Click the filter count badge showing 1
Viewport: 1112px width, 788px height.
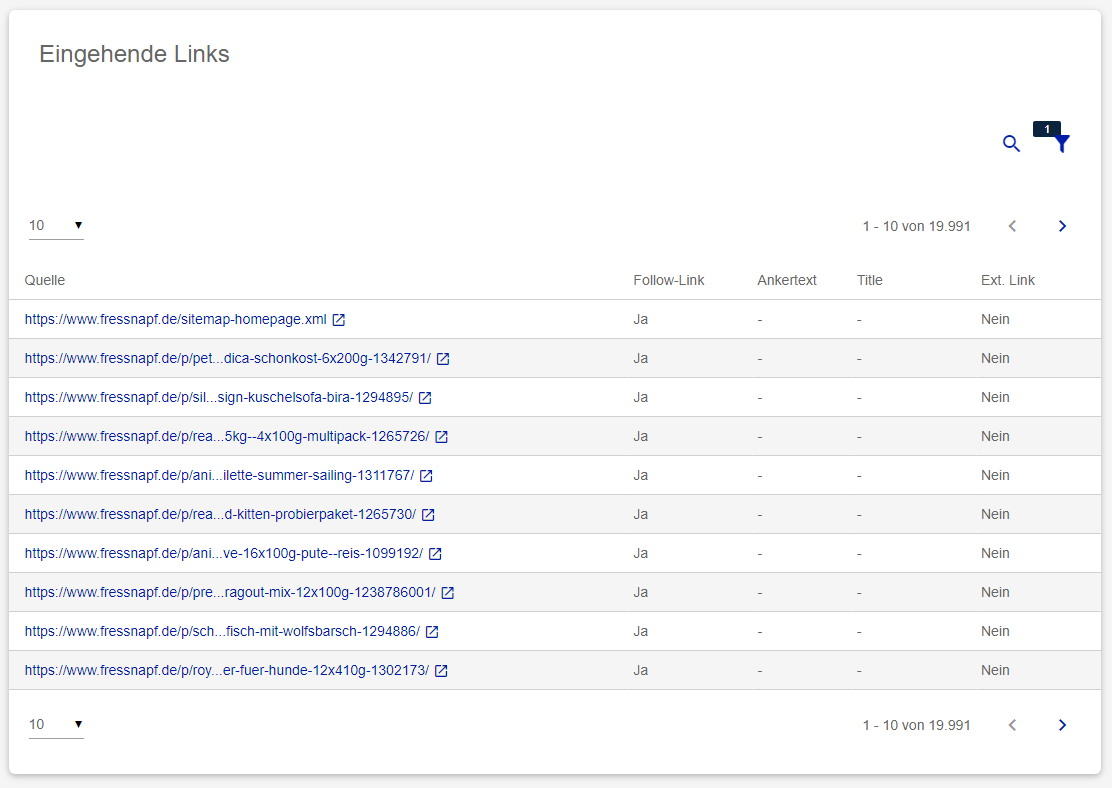(x=1047, y=129)
